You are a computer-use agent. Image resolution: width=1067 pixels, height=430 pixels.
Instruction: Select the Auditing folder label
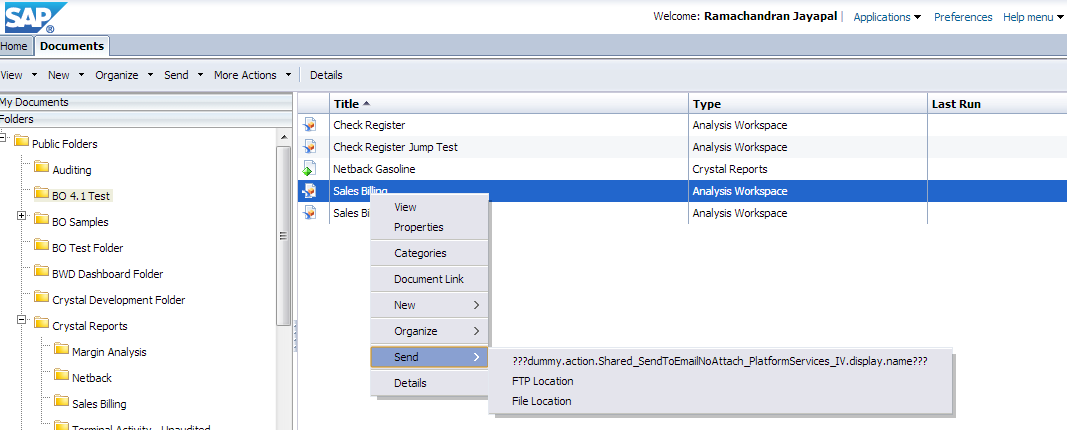pos(71,170)
